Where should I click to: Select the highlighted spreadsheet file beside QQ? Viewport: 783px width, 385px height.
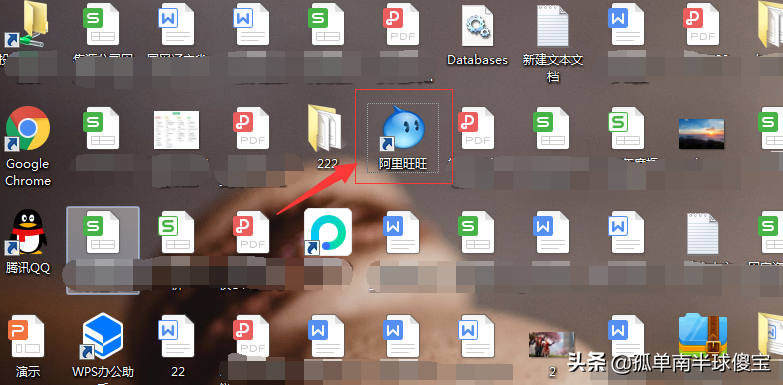103,250
